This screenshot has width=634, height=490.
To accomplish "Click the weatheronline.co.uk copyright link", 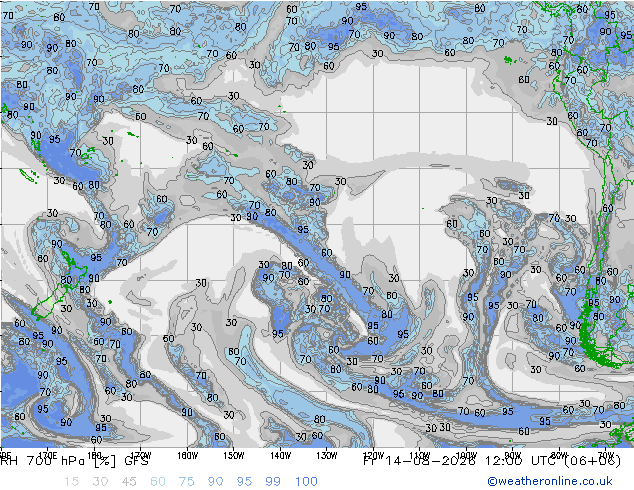I will [550, 481].
